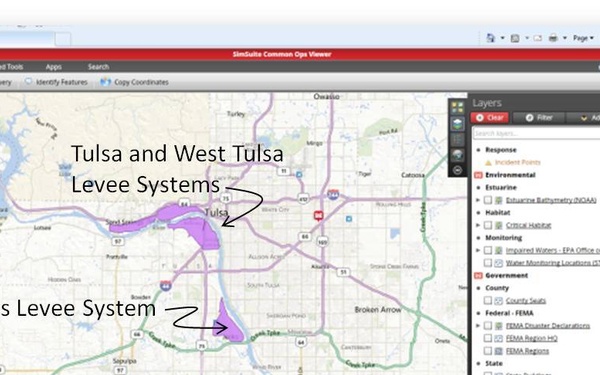Click the browser print icon

pos(553,38)
